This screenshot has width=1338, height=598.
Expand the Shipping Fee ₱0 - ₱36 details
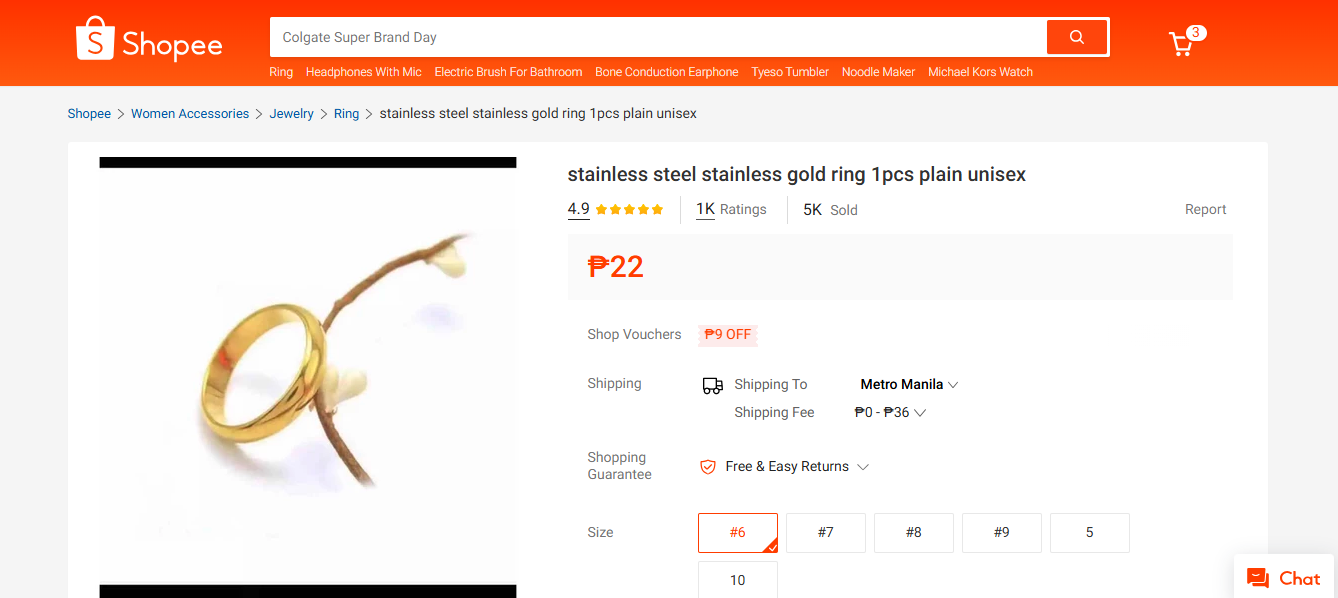[x=888, y=411]
